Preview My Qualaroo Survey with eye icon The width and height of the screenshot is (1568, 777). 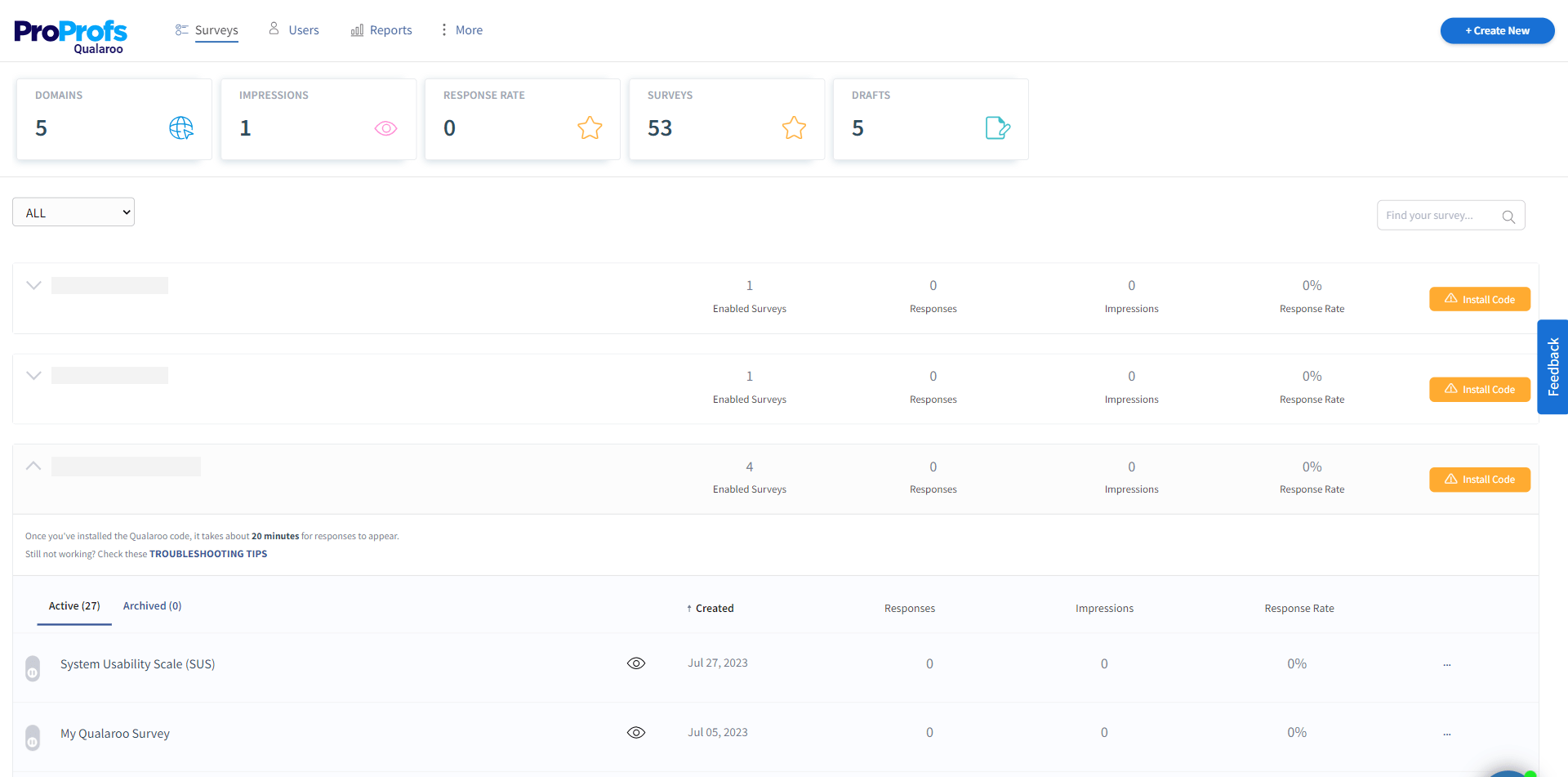click(636, 733)
